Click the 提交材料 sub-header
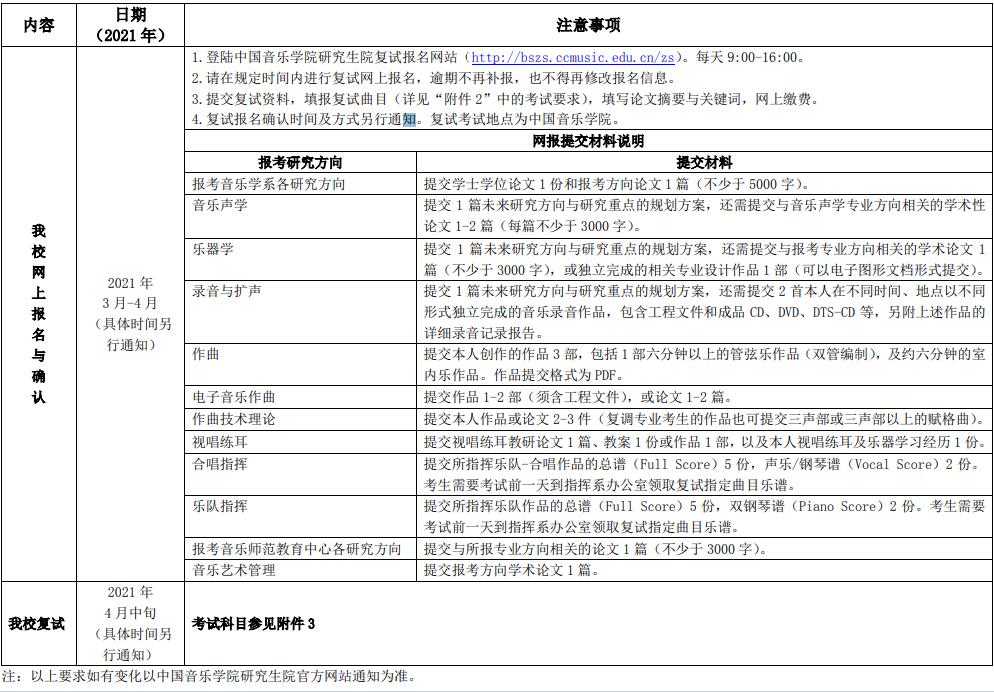Viewport: 994px width, 692px height. tap(703, 162)
